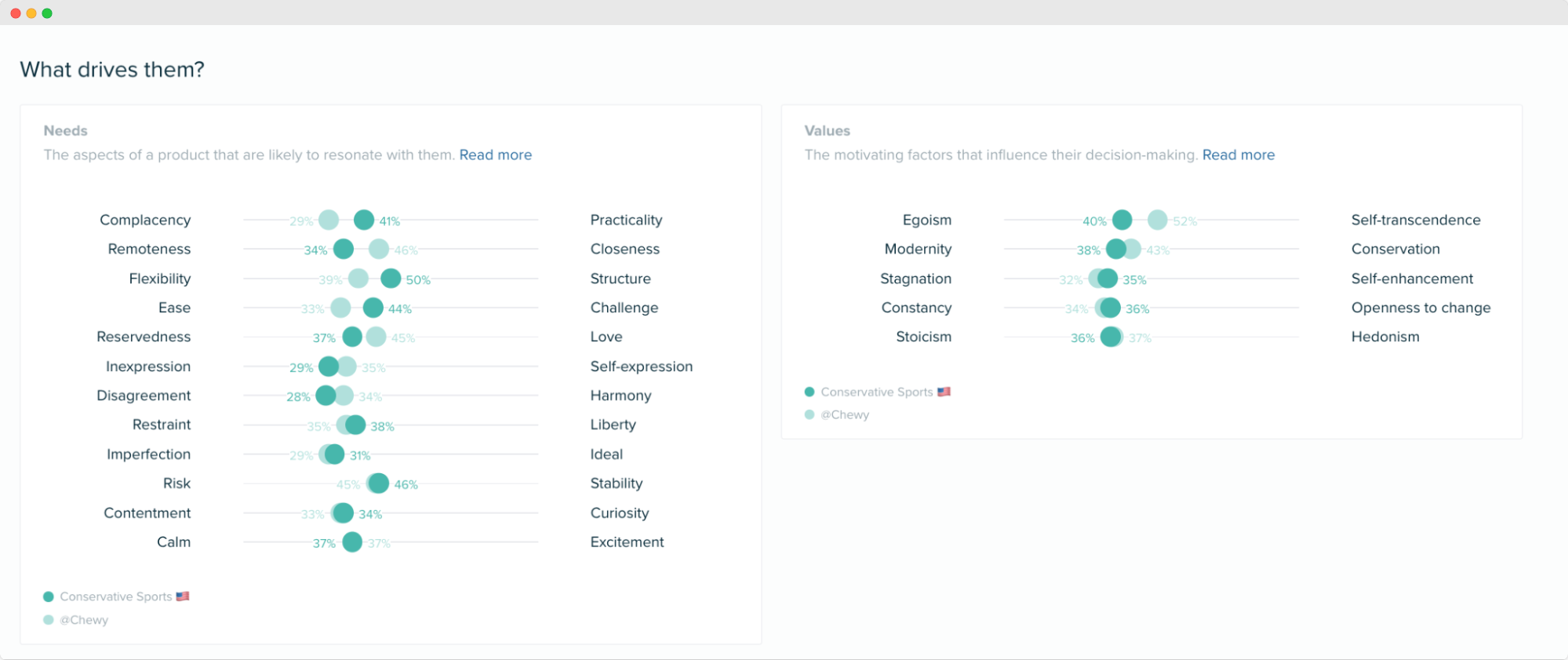1568x660 pixels.
Task: Click the 'Self-expression' label
Action: 642,366
